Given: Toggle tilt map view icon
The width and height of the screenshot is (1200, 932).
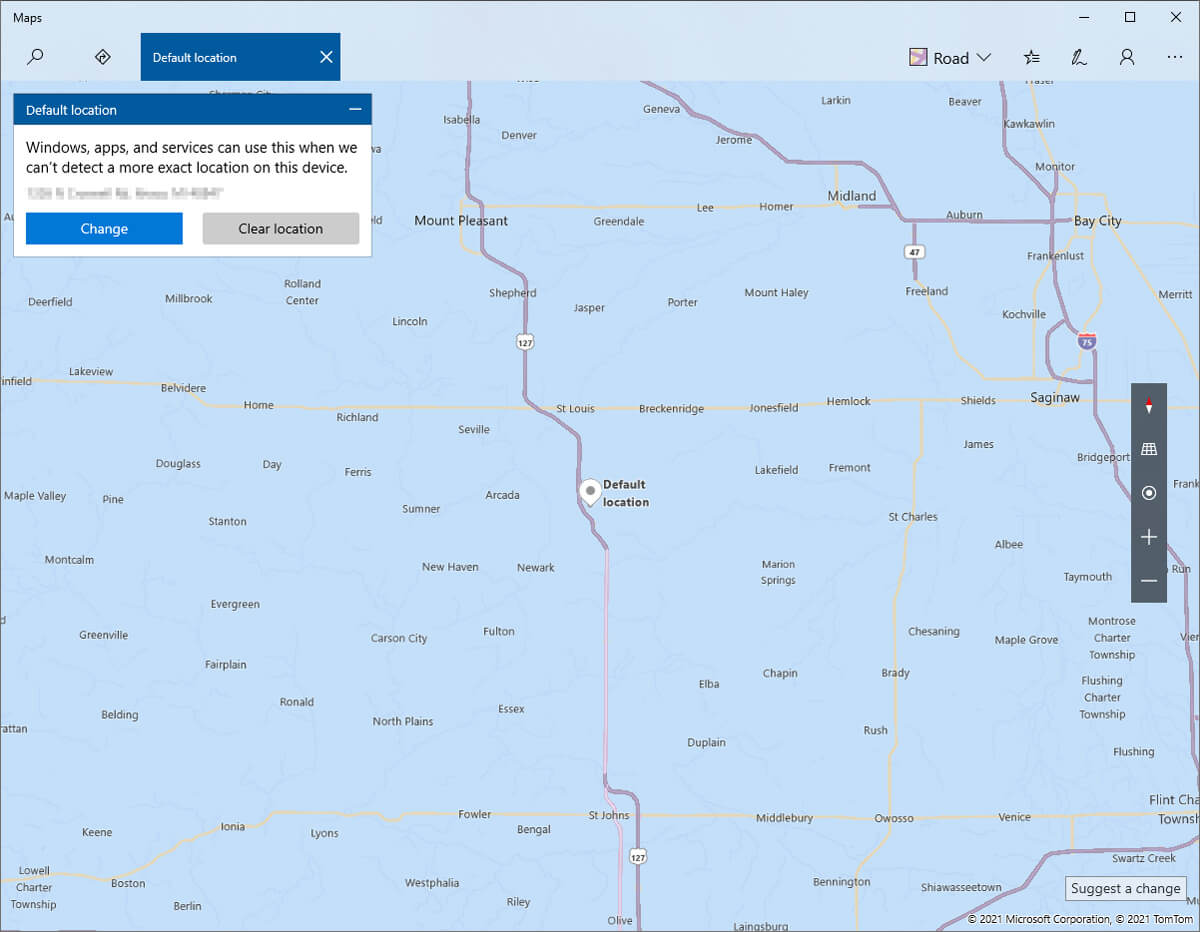Looking at the screenshot, I should tap(1148, 449).
